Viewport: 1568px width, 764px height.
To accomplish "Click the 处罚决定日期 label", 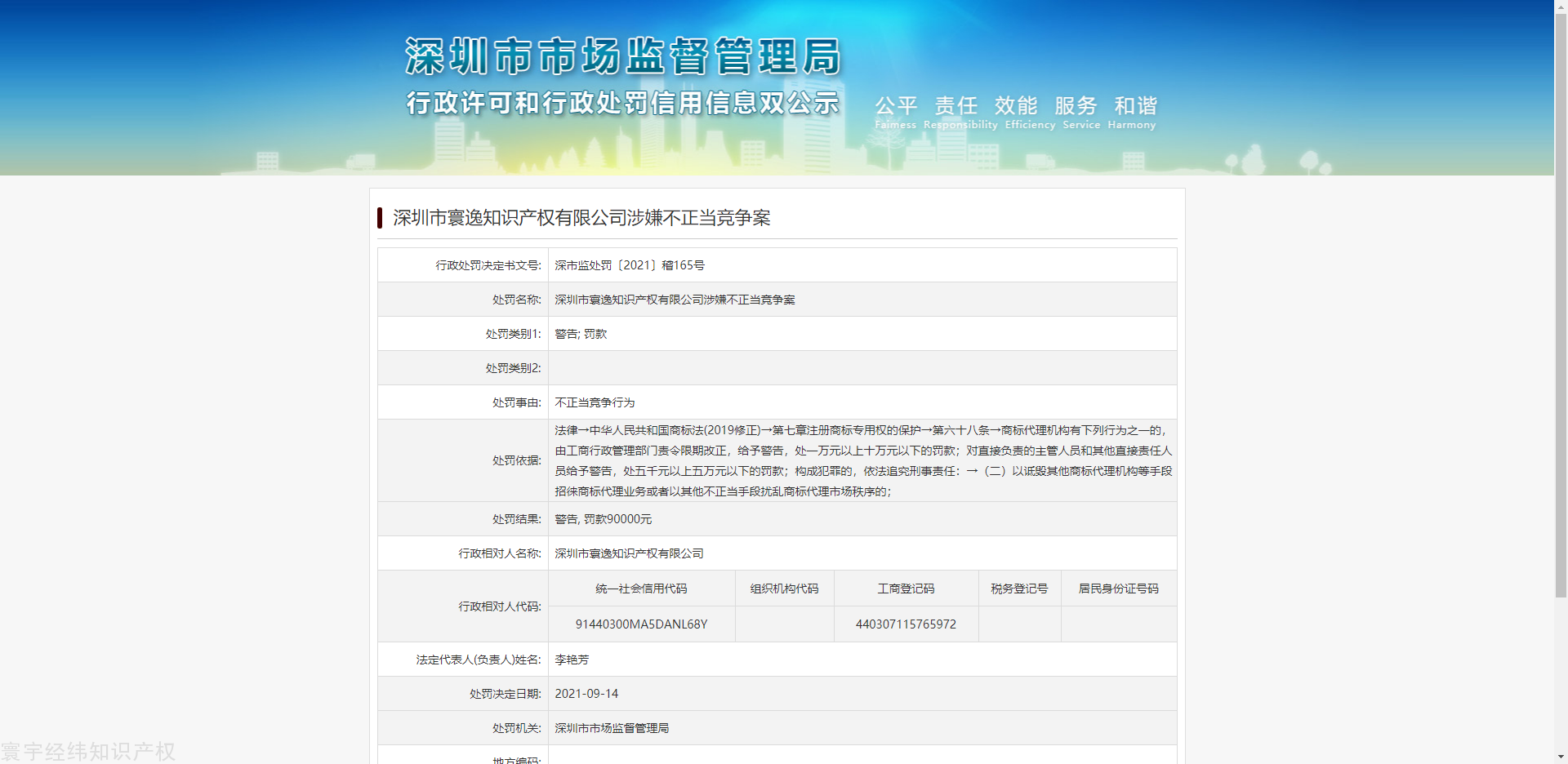I will tap(505, 694).
